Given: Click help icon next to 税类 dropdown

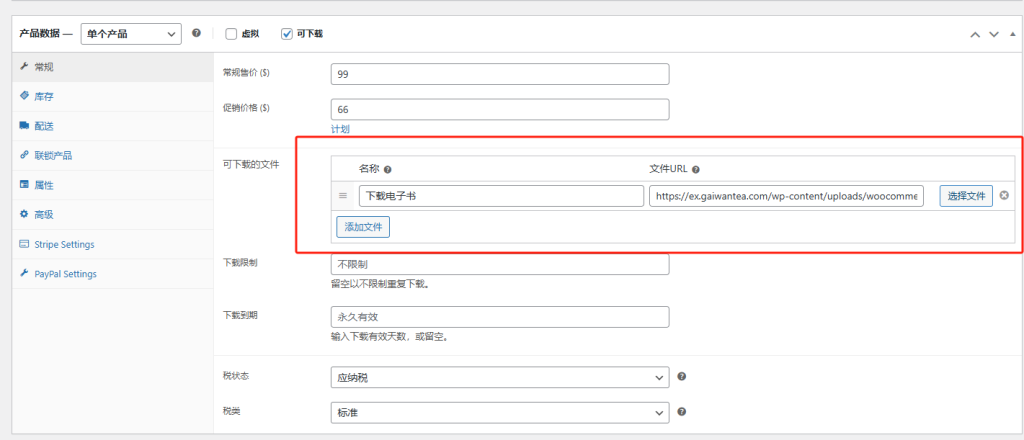Looking at the screenshot, I should (x=681, y=411).
